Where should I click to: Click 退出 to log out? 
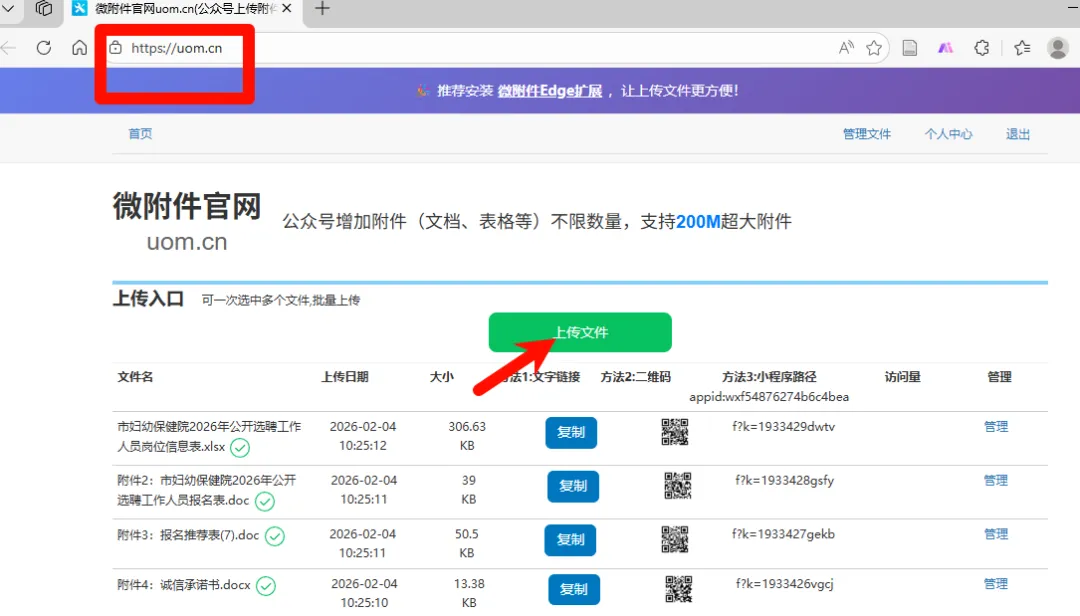(x=1018, y=134)
